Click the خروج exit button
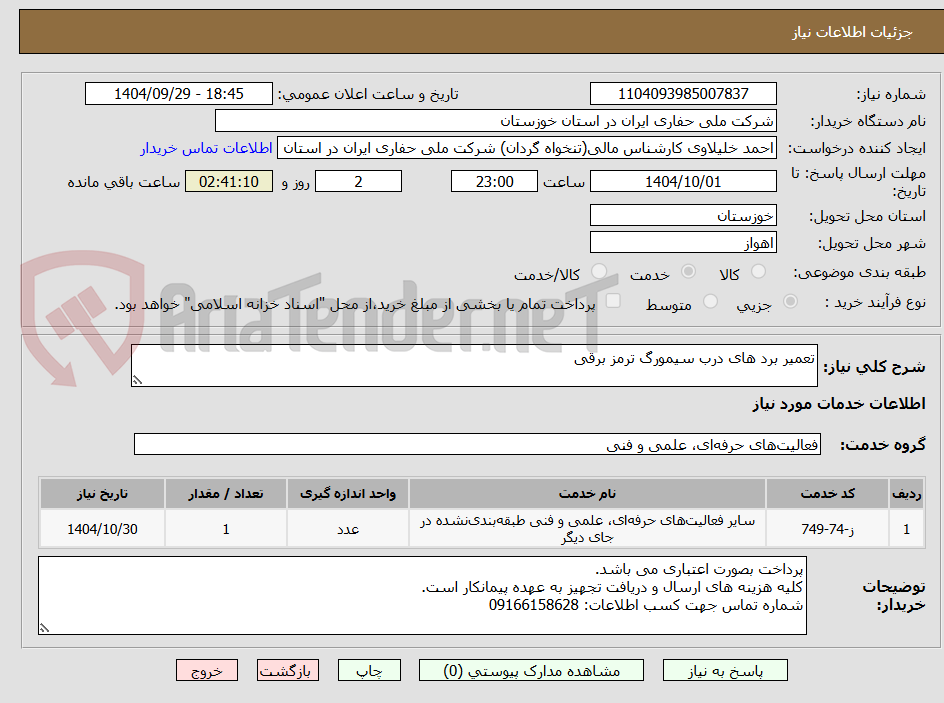Screen dimensions: 944x703 (x=207, y=670)
